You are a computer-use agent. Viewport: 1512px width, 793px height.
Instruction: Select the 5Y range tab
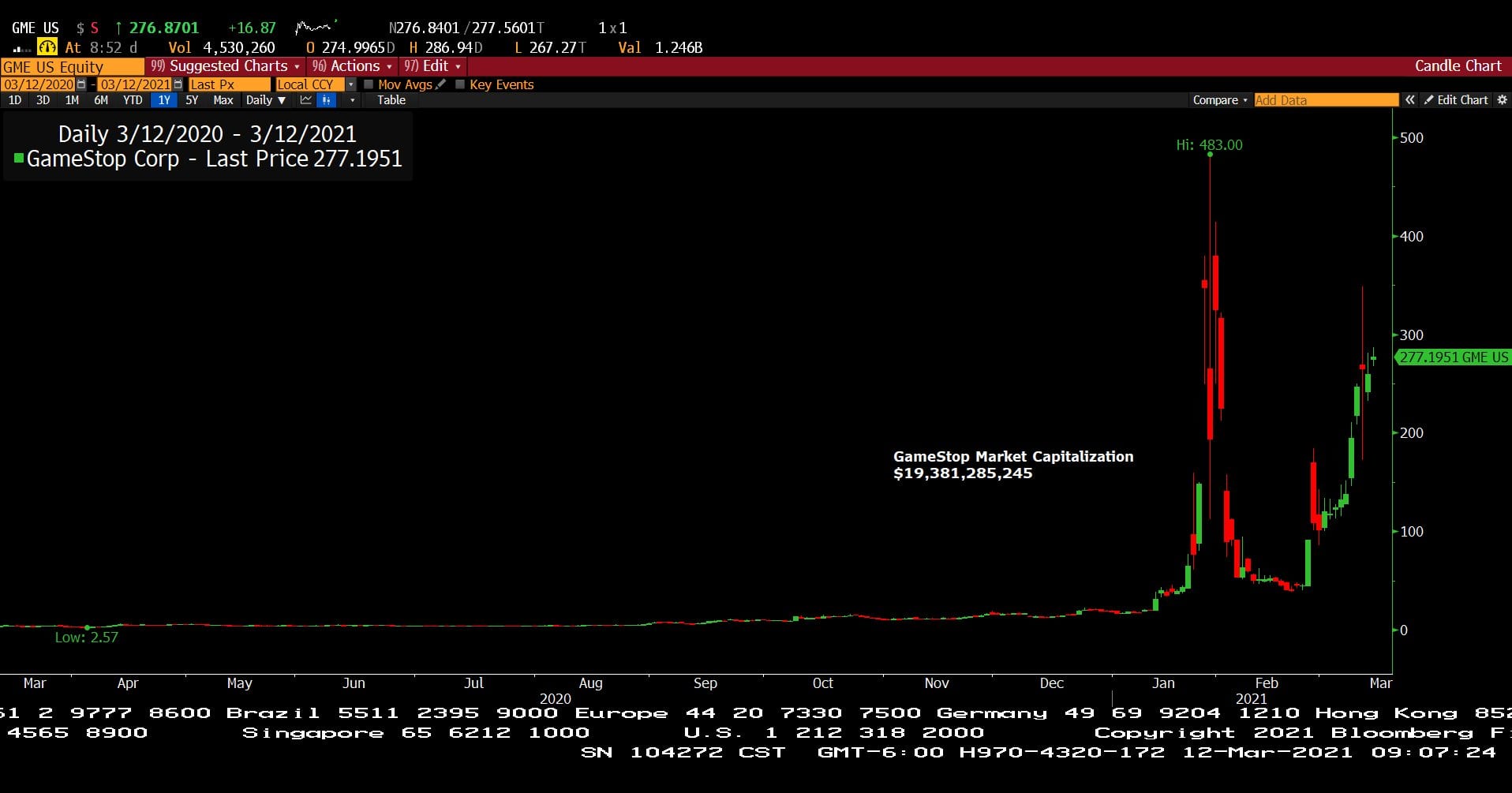[x=192, y=100]
